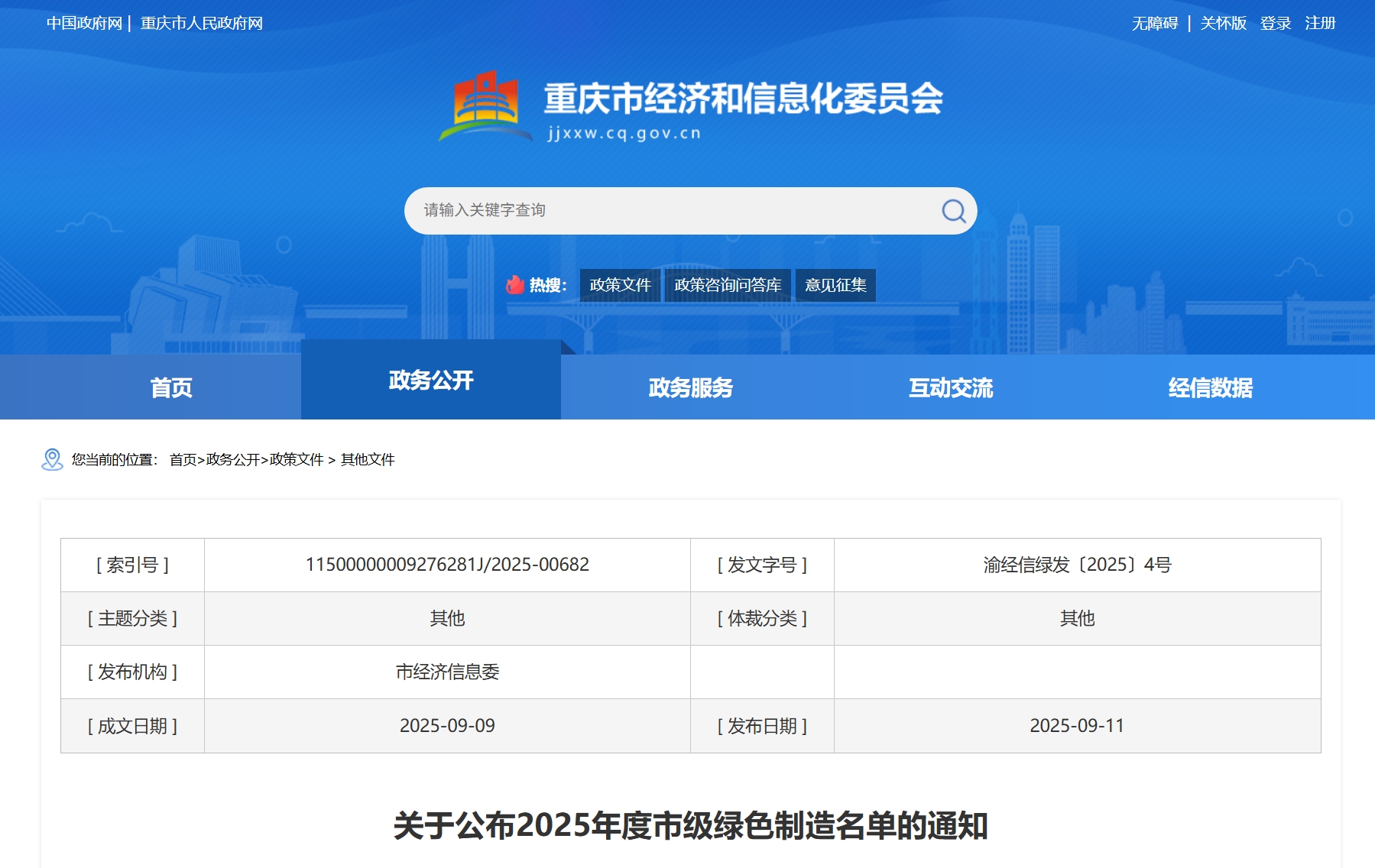
Task: Click the 登录 login link
Action: [1275, 24]
